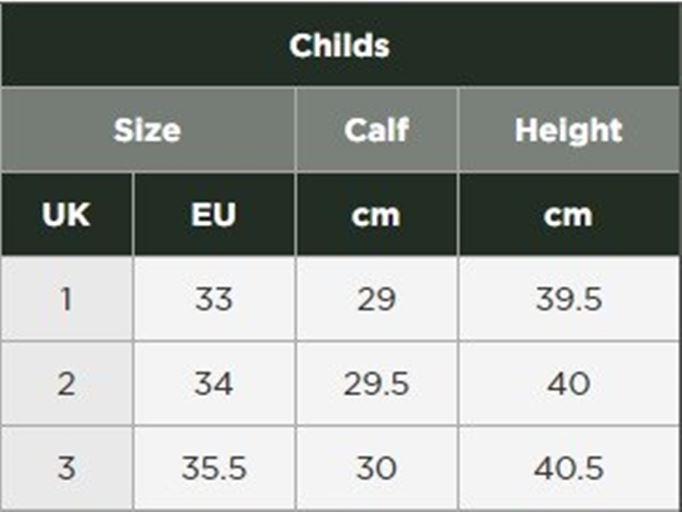Viewport: 682px width, 512px height.
Task: Click the Childs table title header
Action: 340,45
